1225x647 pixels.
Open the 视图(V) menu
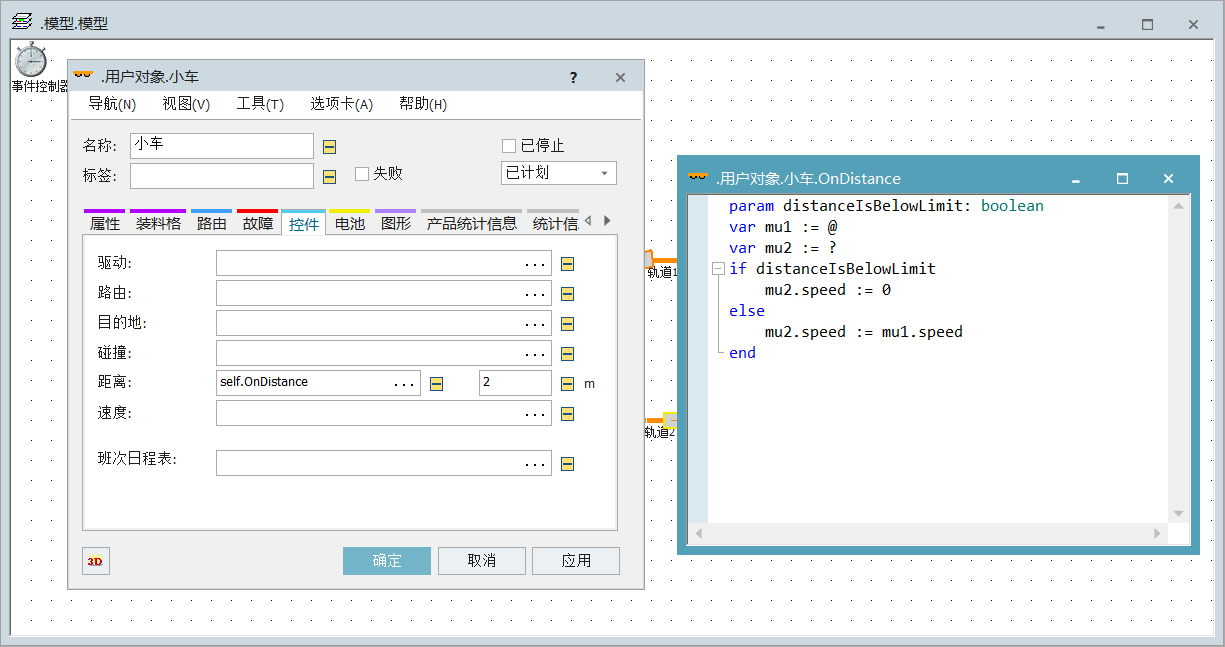coord(186,104)
